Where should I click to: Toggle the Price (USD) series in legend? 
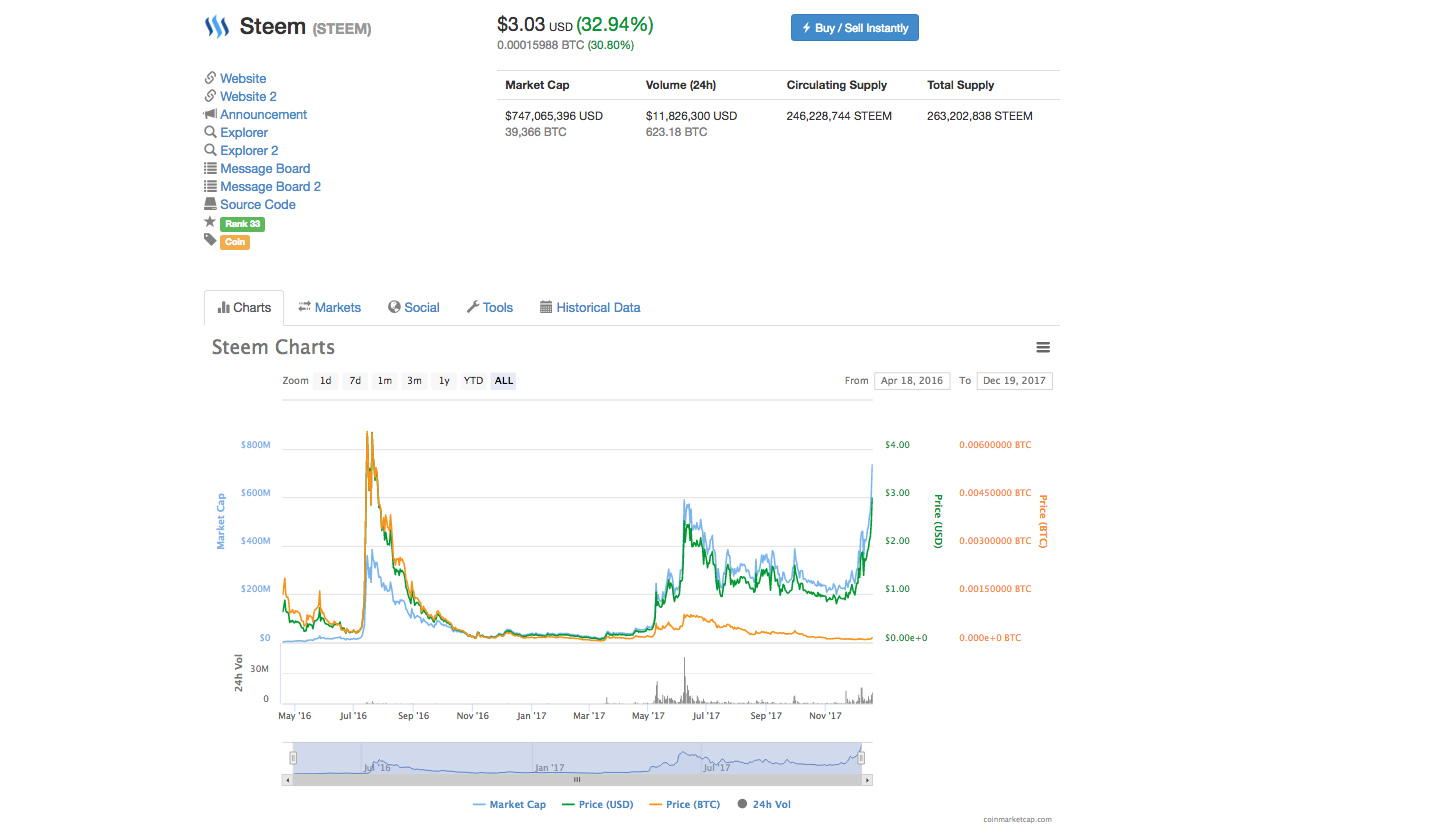point(598,804)
